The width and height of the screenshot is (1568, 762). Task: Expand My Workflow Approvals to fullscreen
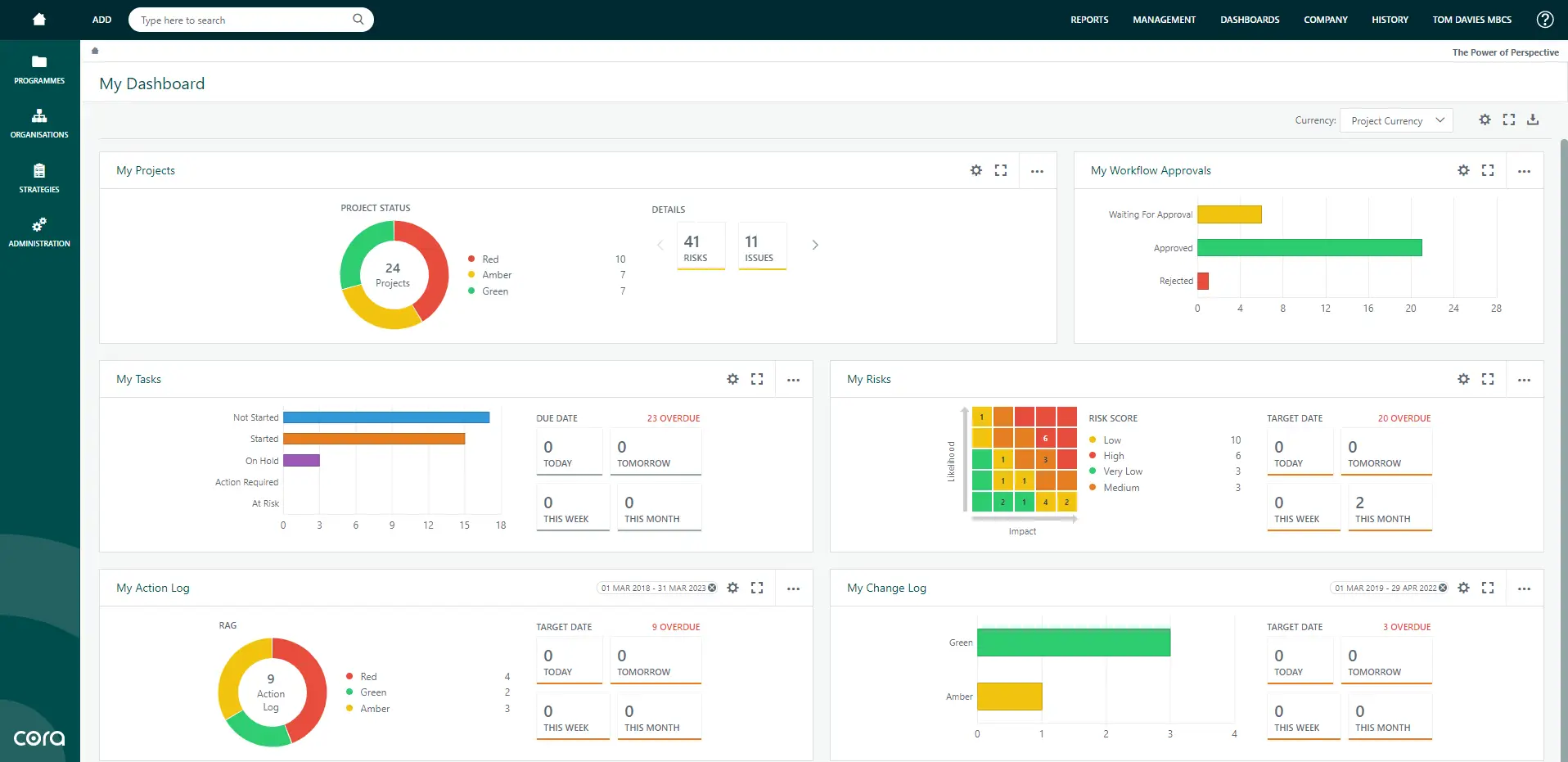point(1488,170)
